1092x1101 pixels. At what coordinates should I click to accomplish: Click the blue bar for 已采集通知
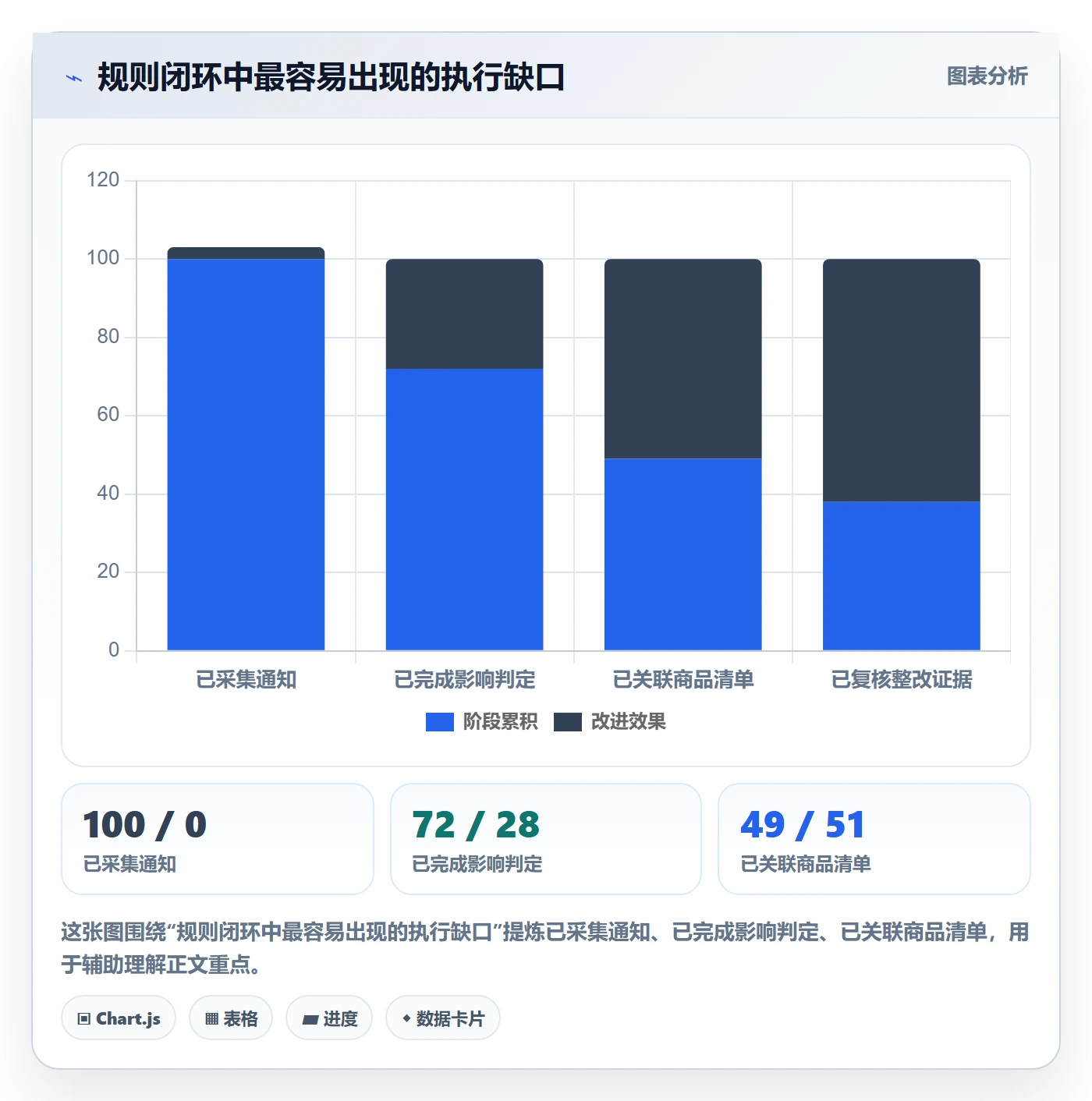coord(246,455)
